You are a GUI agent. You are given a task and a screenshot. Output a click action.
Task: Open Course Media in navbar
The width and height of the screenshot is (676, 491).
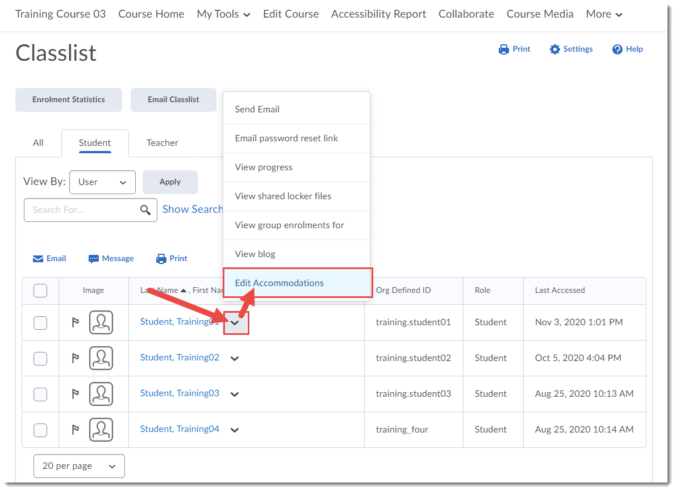(x=540, y=14)
